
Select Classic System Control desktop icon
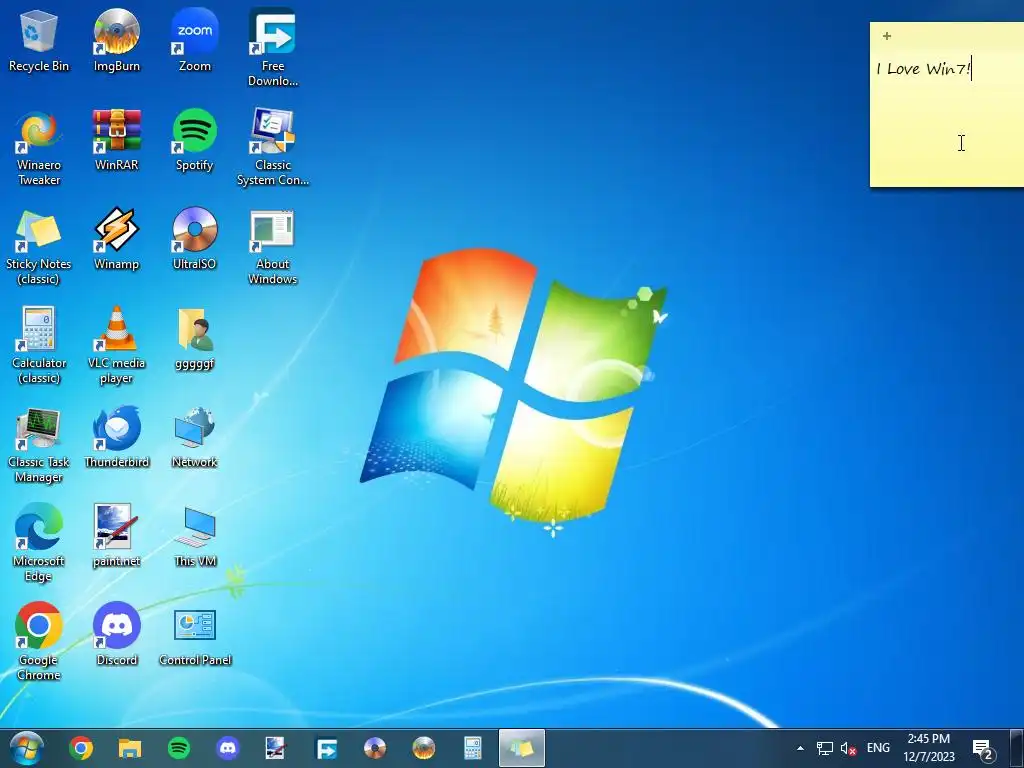[272, 148]
